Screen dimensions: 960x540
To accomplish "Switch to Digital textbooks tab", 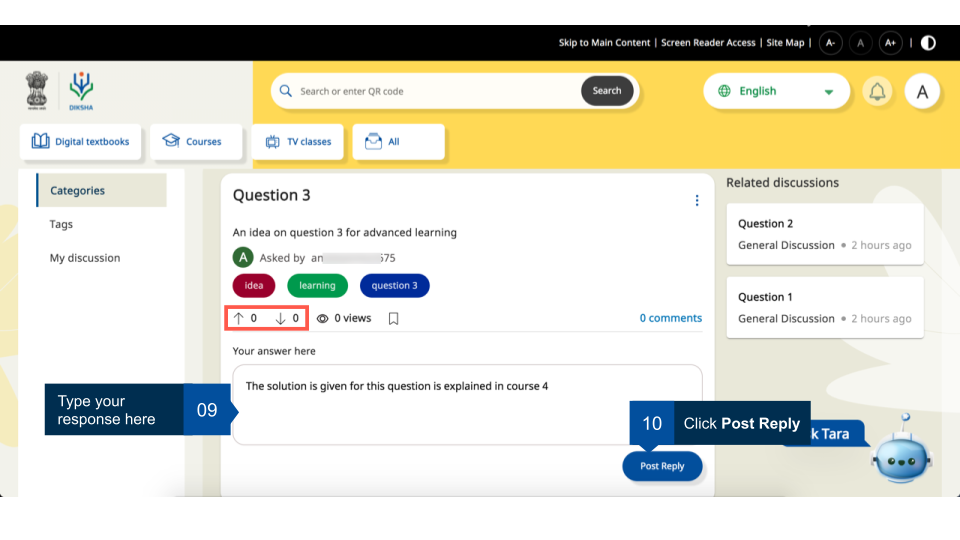I will click(81, 142).
